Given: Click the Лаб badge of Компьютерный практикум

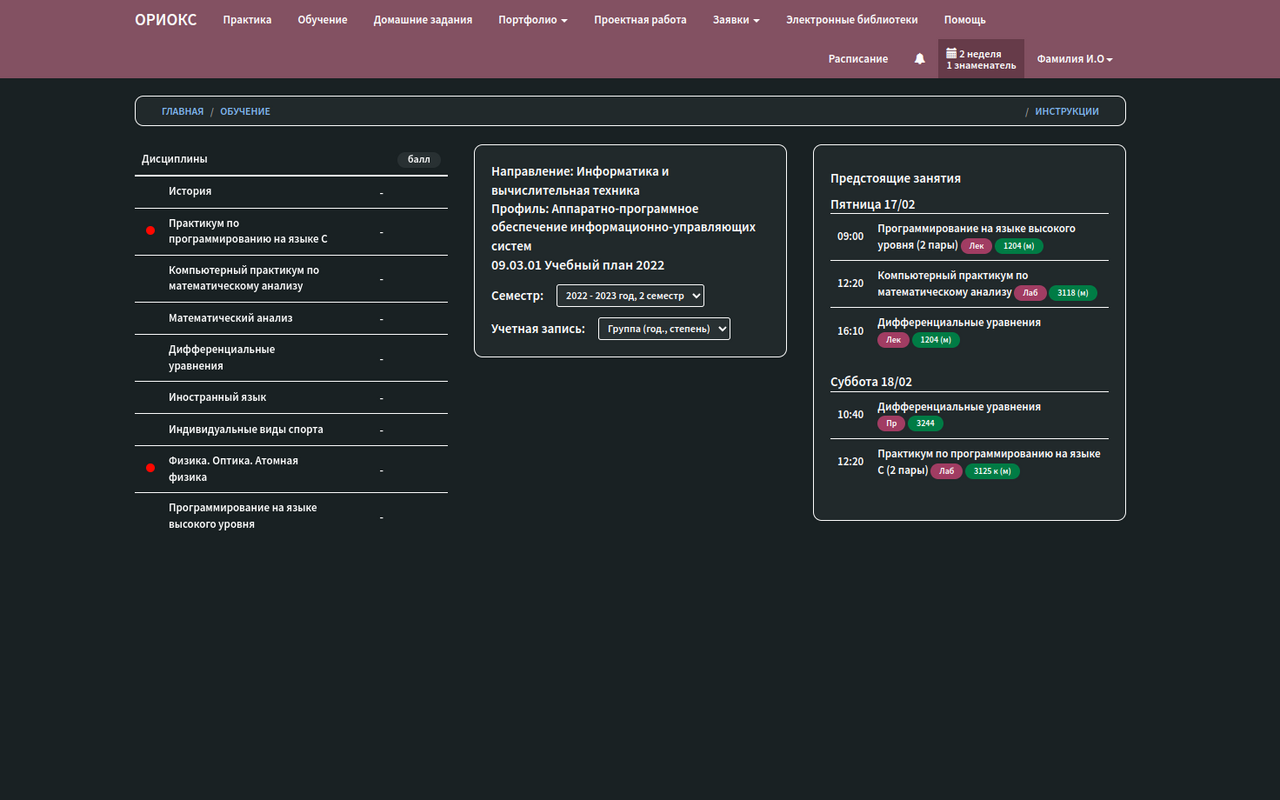Looking at the screenshot, I should click(1030, 293).
